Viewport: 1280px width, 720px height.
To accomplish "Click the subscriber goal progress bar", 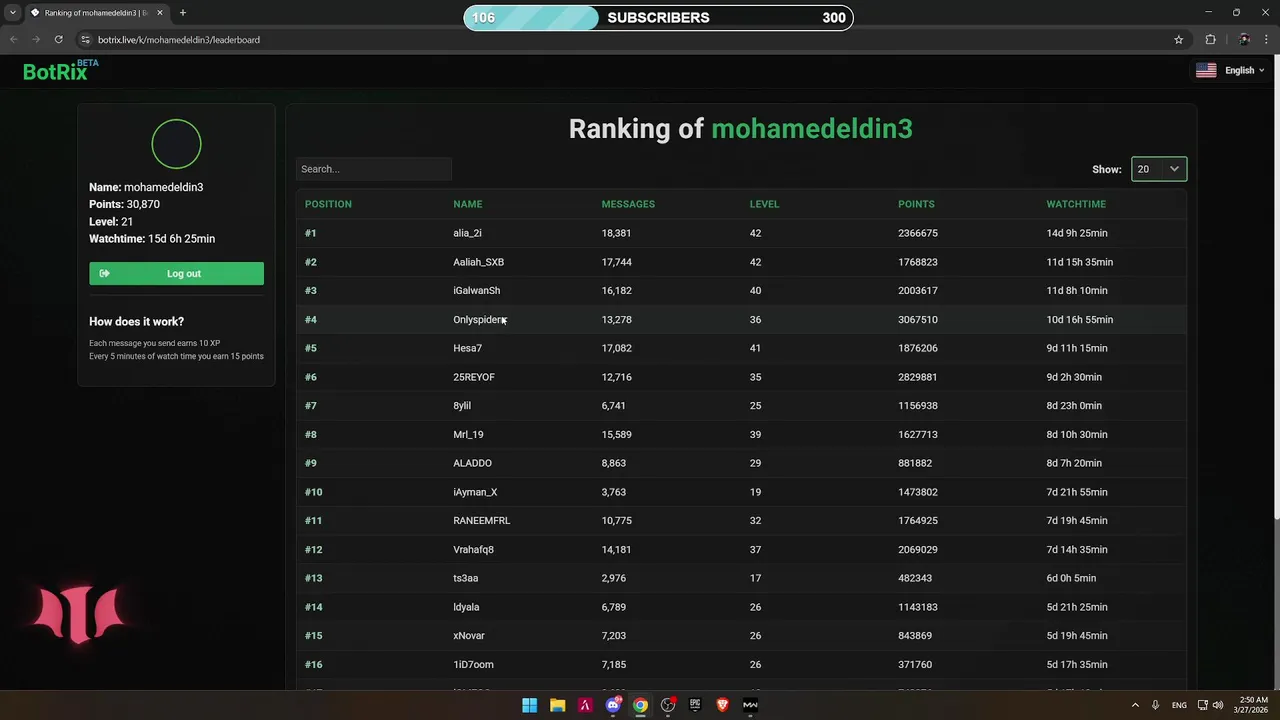I will tap(658, 18).
